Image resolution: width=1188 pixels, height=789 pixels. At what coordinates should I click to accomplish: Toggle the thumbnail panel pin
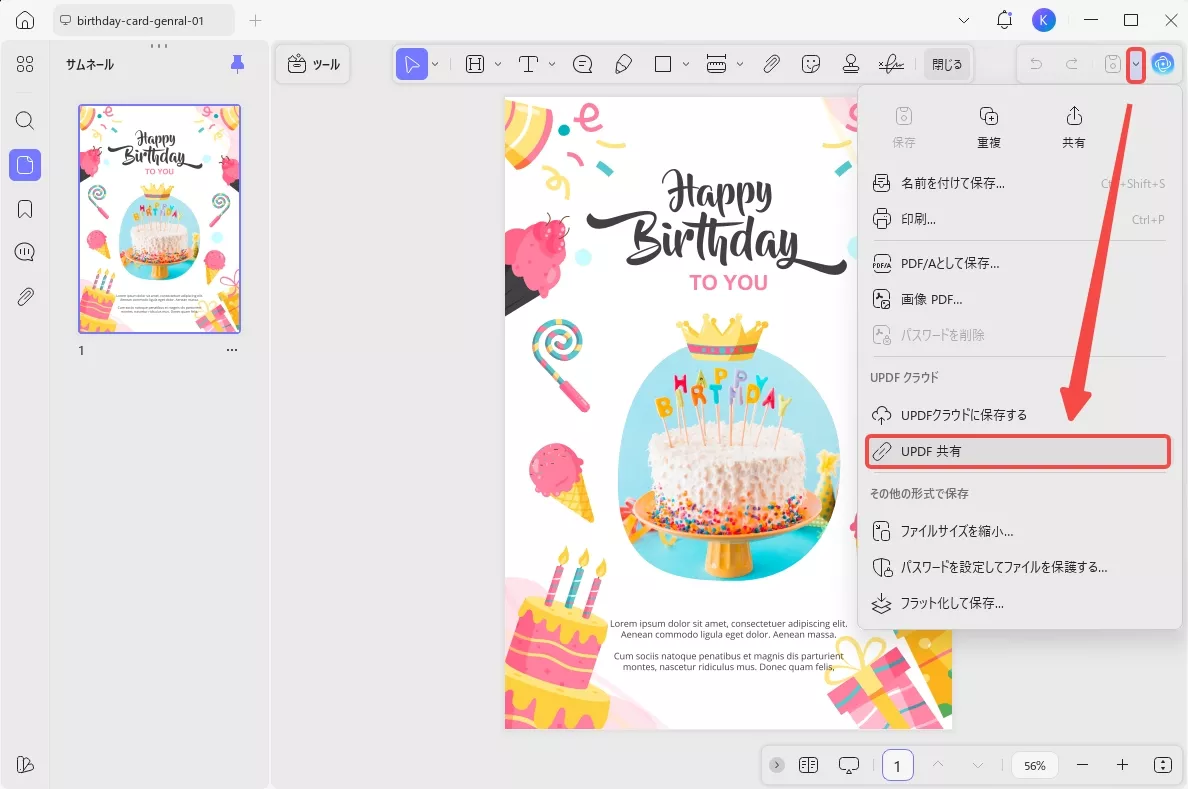237,64
